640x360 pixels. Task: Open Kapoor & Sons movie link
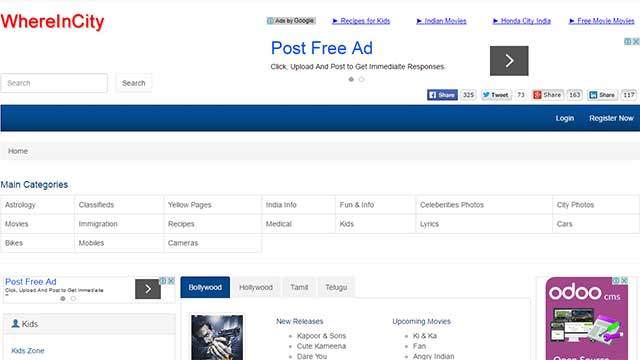[321, 336]
